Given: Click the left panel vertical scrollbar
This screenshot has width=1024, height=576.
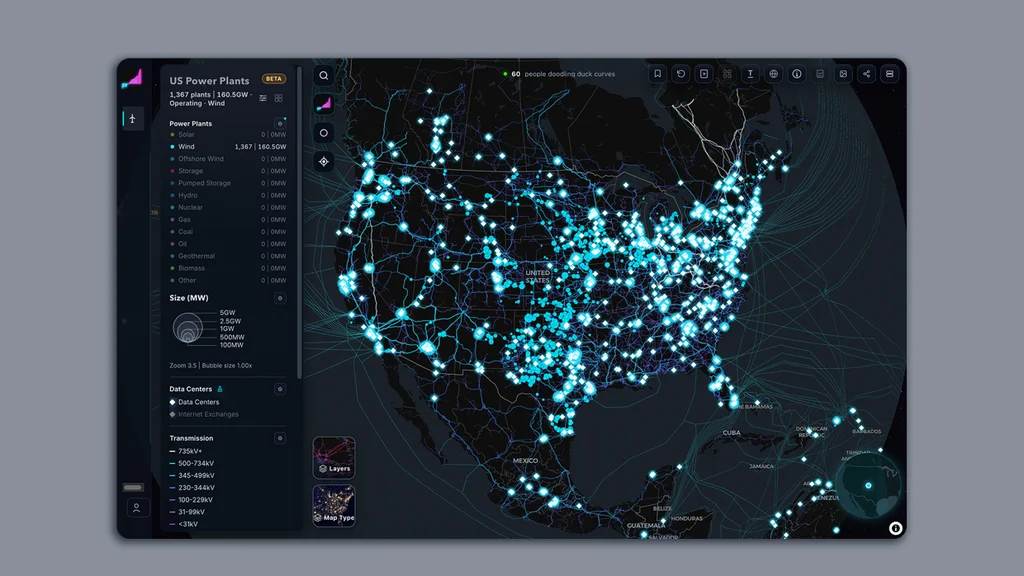Looking at the screenshot, I should point(299,222).
